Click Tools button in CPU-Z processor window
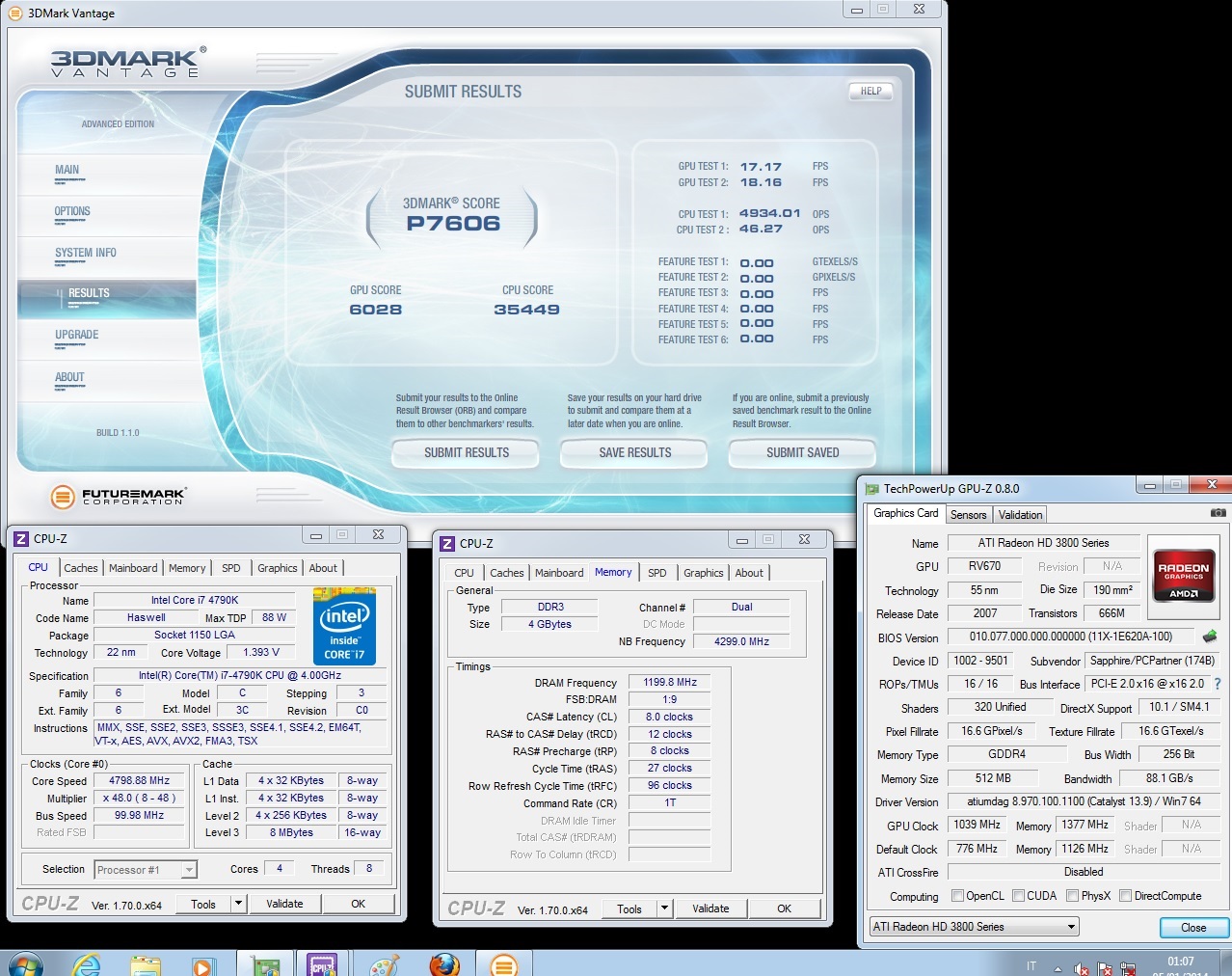Viewport: 1232px width, 976px height. click(x=203, y=904)
